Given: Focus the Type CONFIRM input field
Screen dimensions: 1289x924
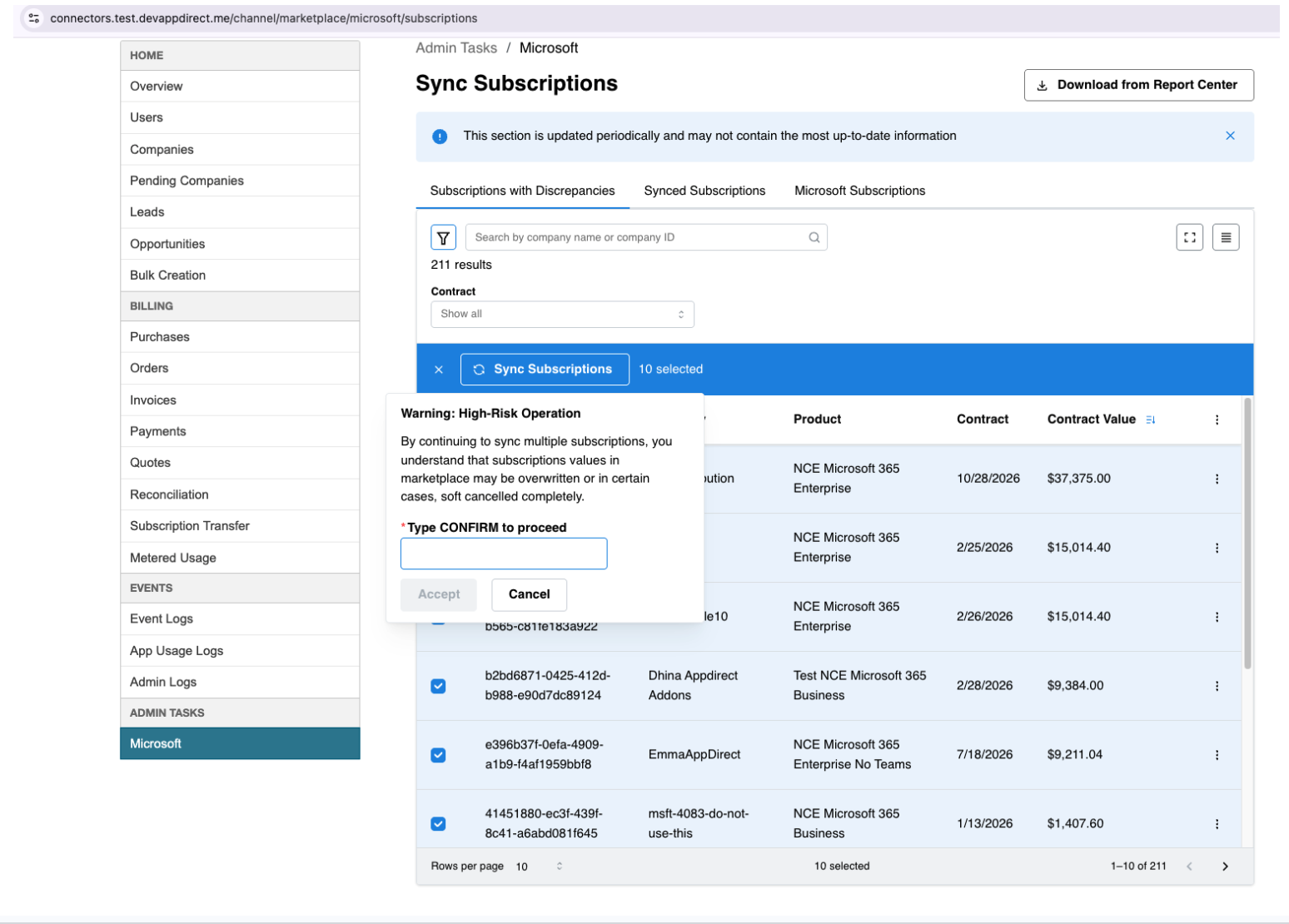Looking at the screenshot, I should [x=504, y=554].
